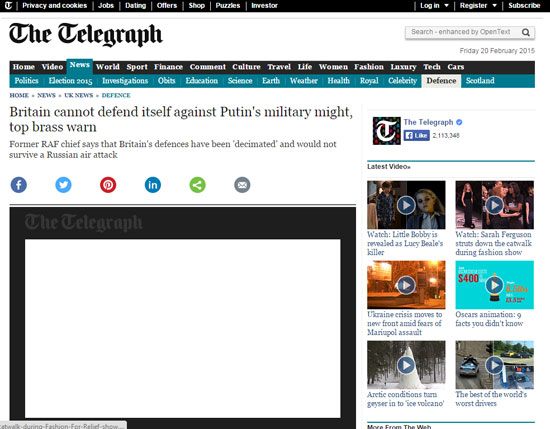Expand the Register dropdown arrow

(x=495, y=6)
